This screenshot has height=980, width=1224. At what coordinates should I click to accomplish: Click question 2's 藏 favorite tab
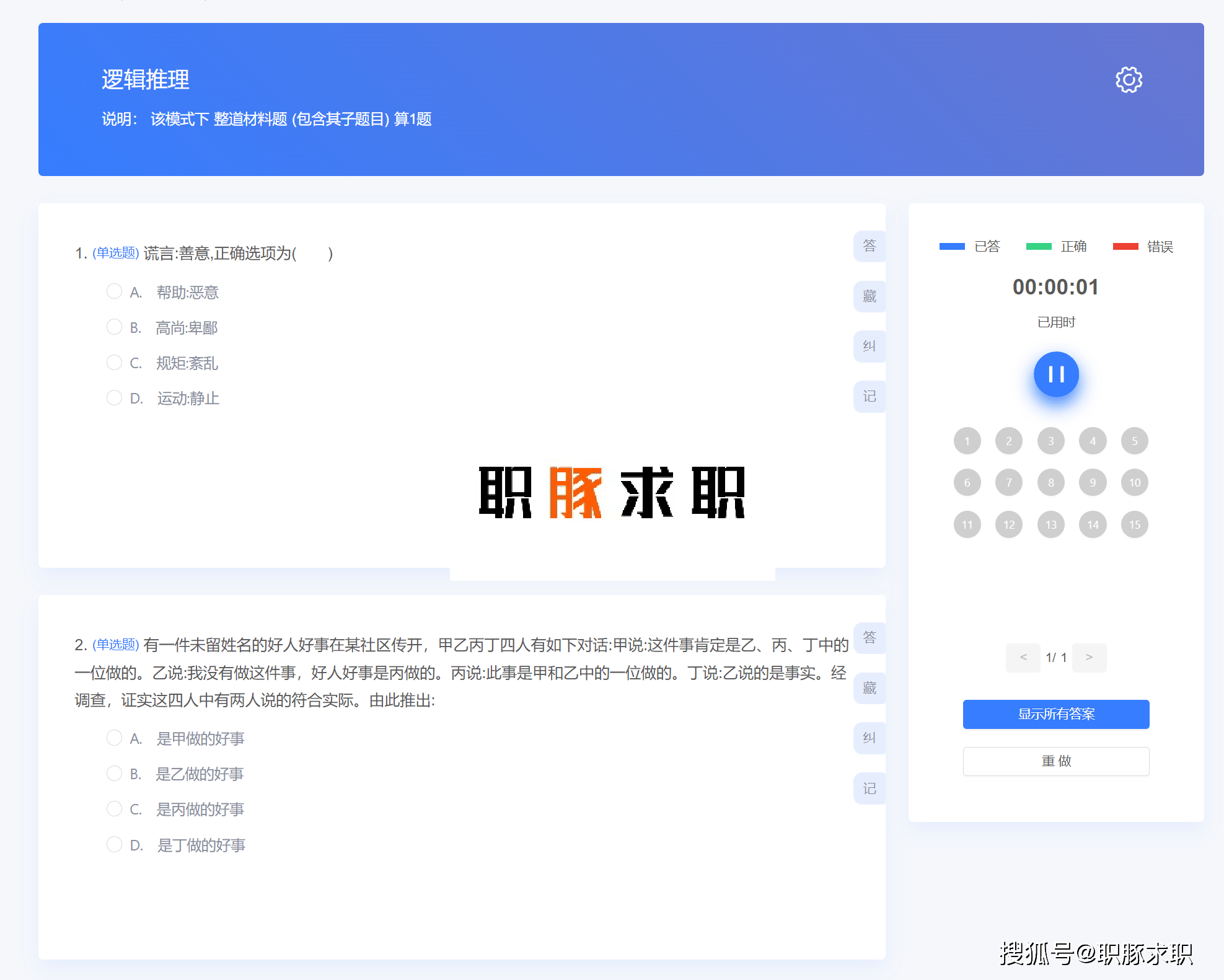[x=869, y=688]
